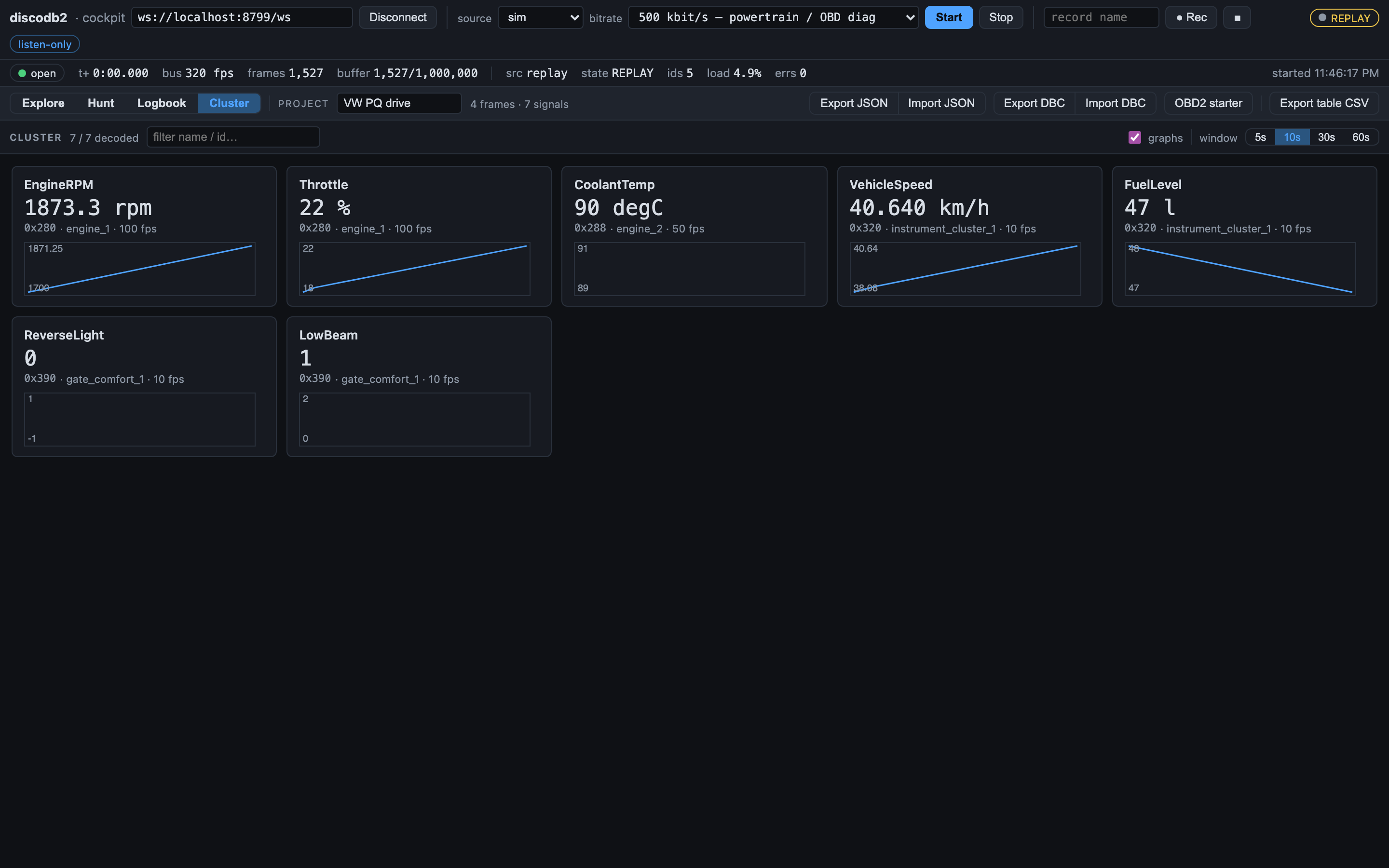Screen dimensions: 1389x868
Task: Click the EngineRPM trend graph
Action: tap(139, 269)
